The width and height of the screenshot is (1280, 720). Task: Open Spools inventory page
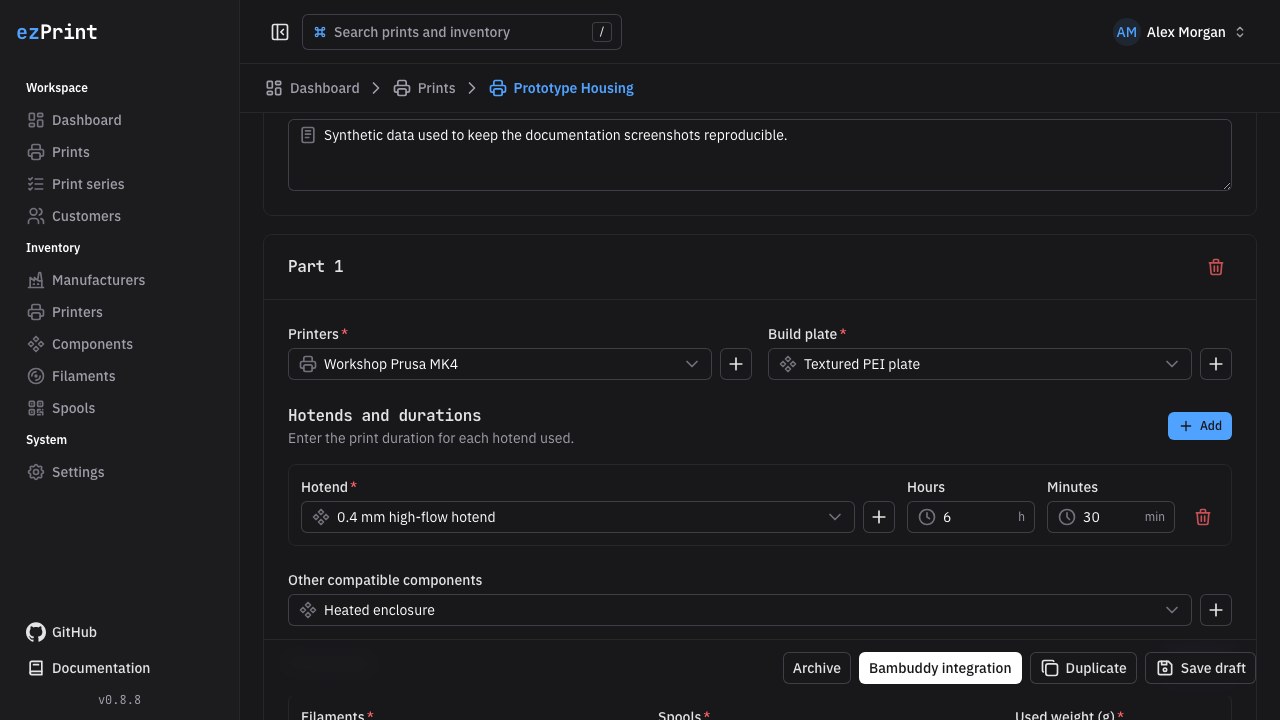120,408
